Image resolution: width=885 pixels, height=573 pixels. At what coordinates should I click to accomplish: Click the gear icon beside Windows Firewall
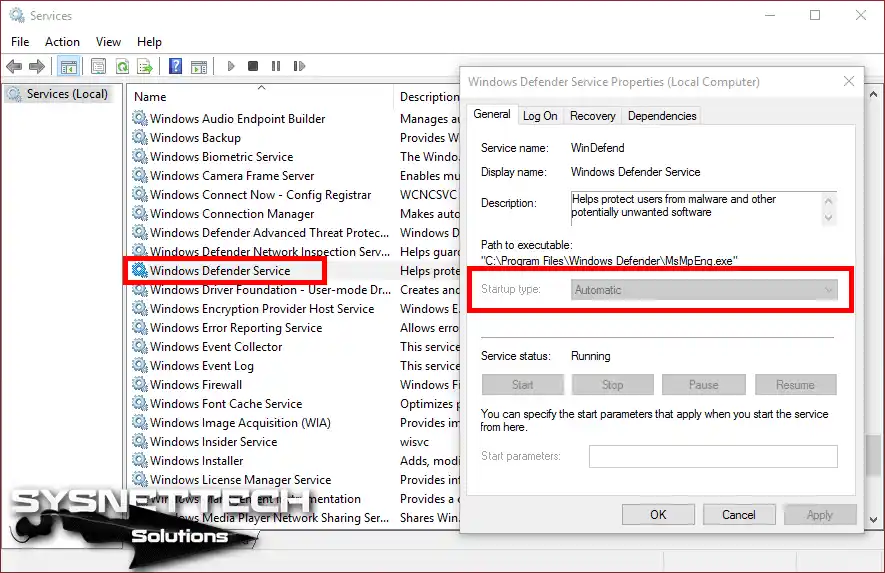(x=139, y=384)
